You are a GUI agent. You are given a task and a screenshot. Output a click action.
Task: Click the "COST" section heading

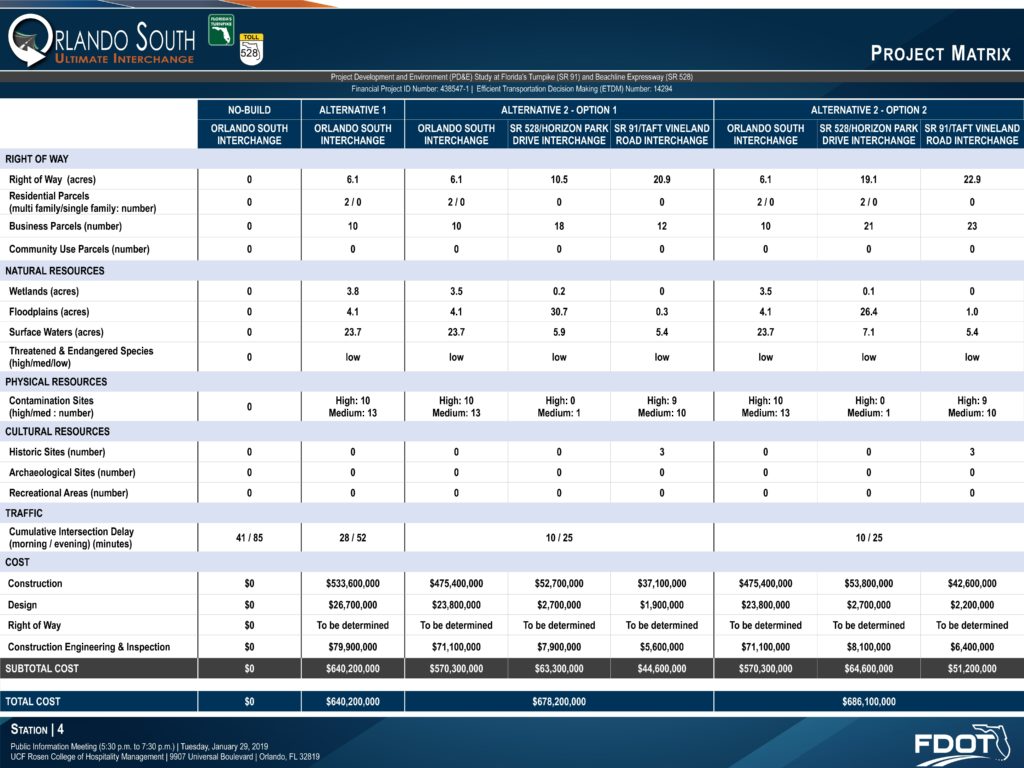click(17, 562)
